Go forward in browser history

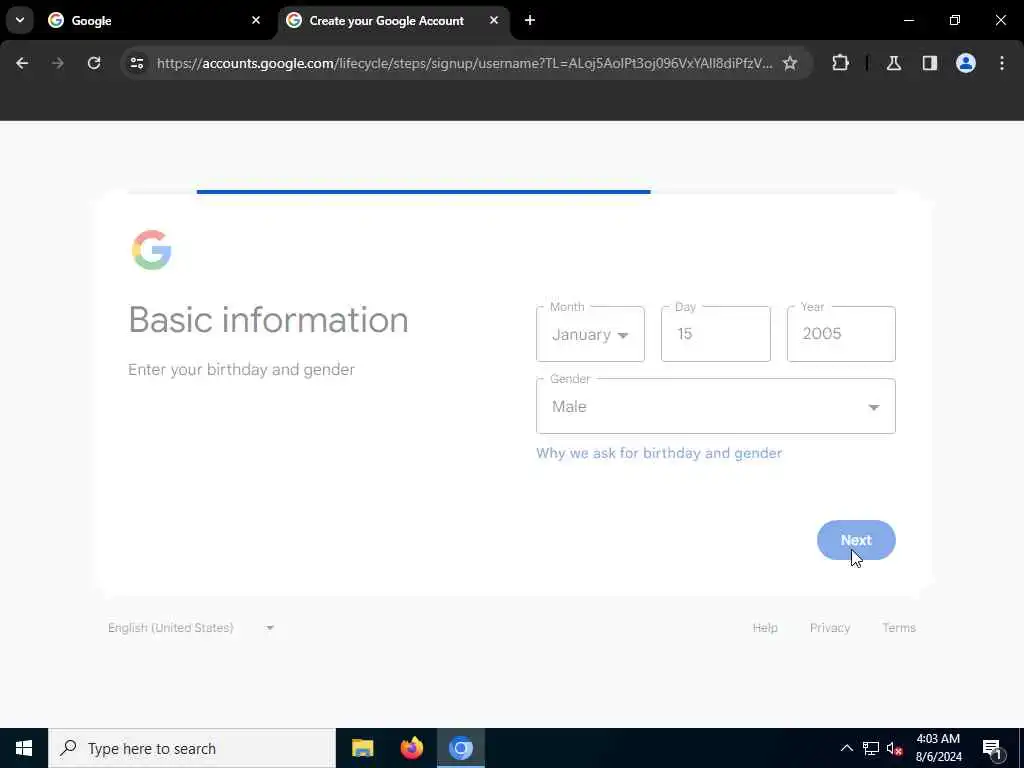58,63
